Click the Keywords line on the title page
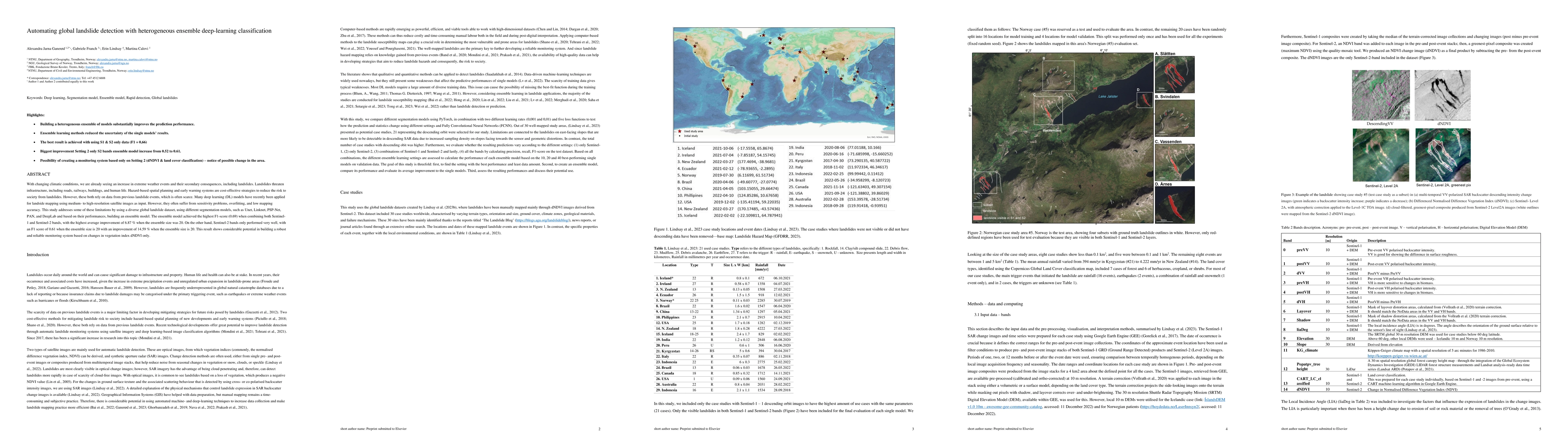1568x444 pixels. 102,97
